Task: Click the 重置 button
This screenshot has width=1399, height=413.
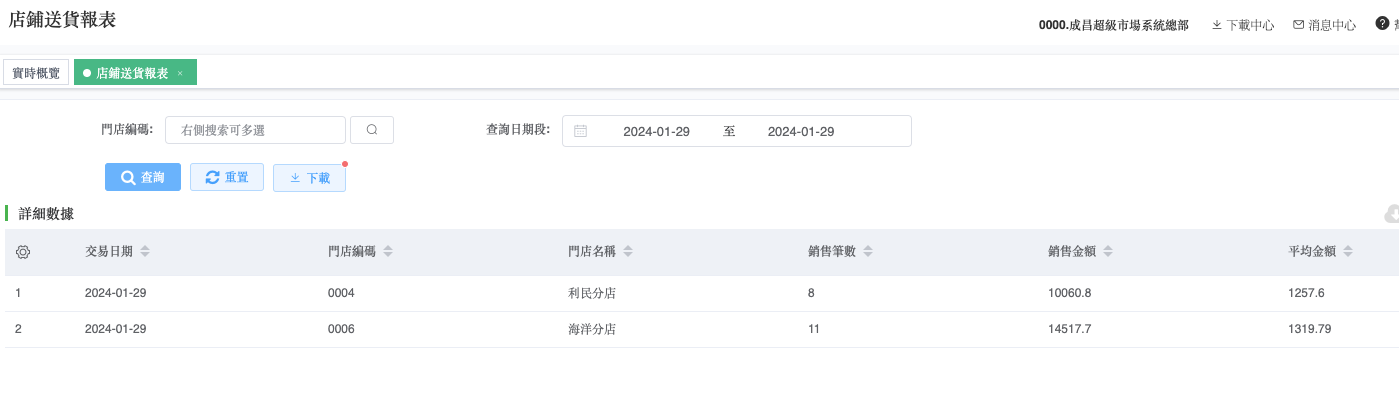Action: pyautogui.click(x=227, y=177)
